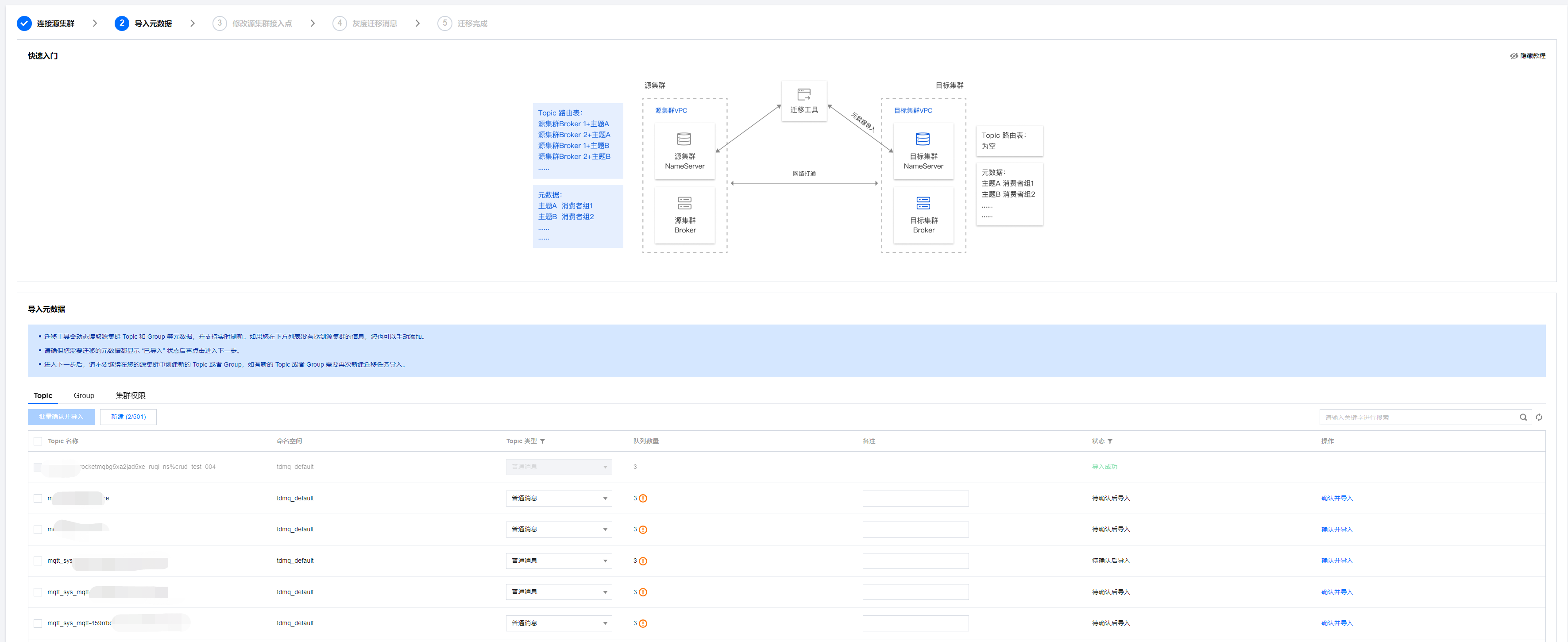Click the refresh list icon
Image resolution: width=1568 pixels, height=642 pixels.
click(1538, 418)
